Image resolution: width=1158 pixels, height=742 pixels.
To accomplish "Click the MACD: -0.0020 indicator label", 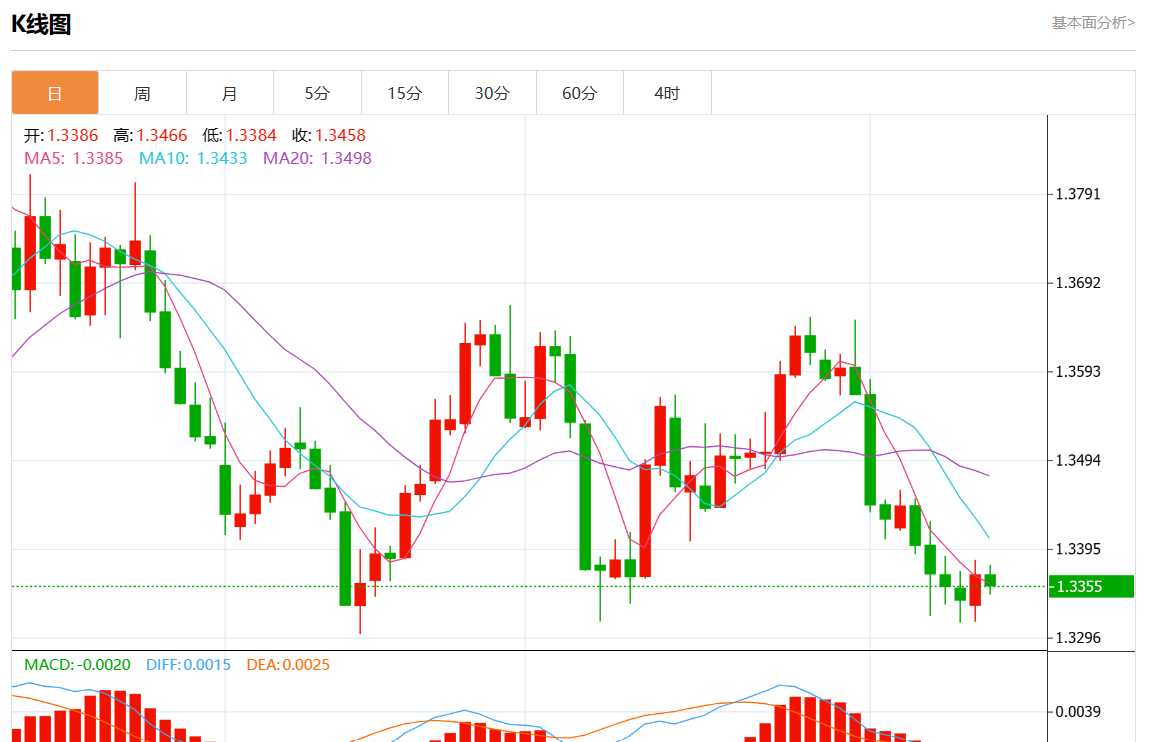I will [x=77, y=664].
